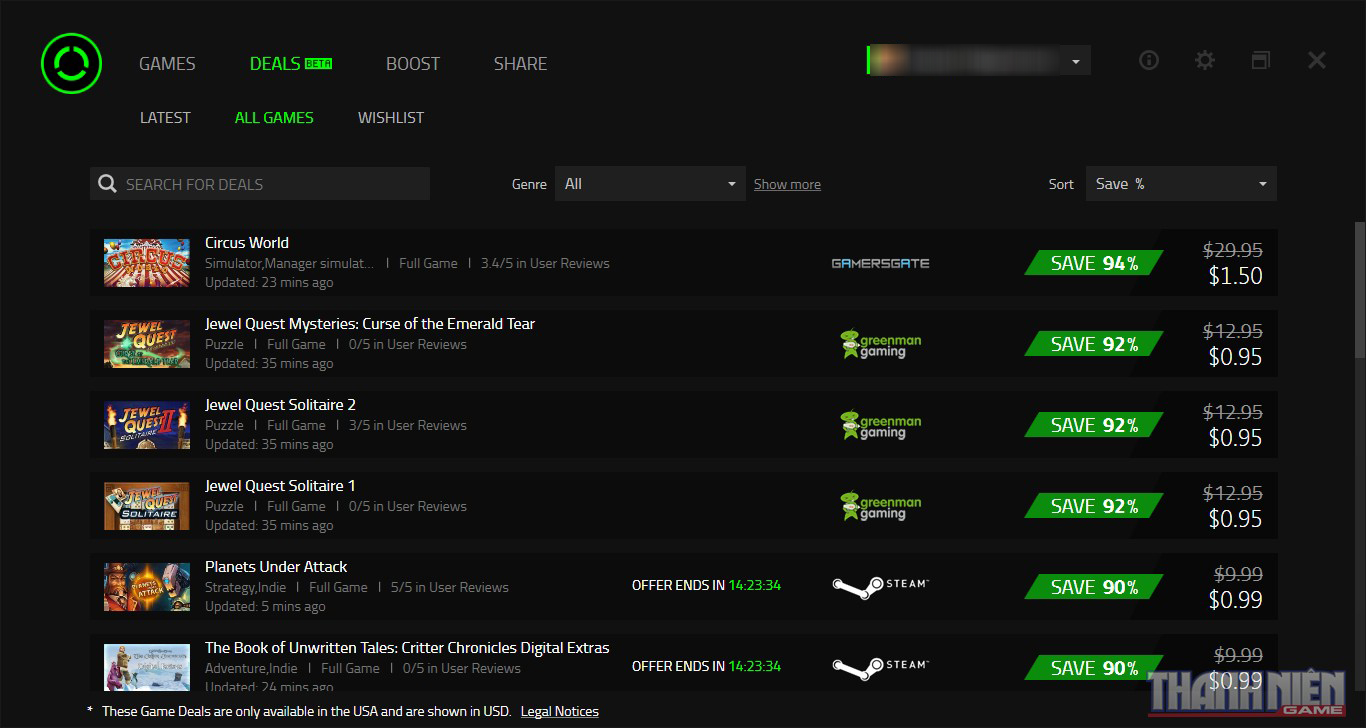Select the ALL GAMES sub-tab
Screen dimensions: 1366x728
coord(274,117)
